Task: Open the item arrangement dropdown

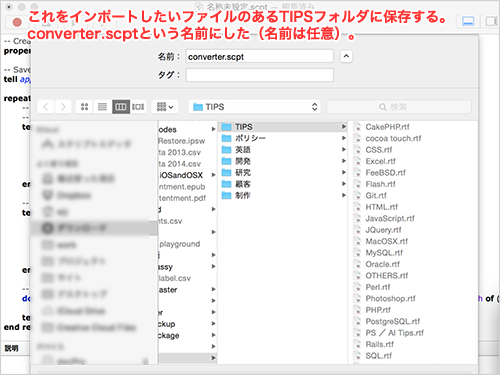Action: pyautogui.click(x=165, y=107)
